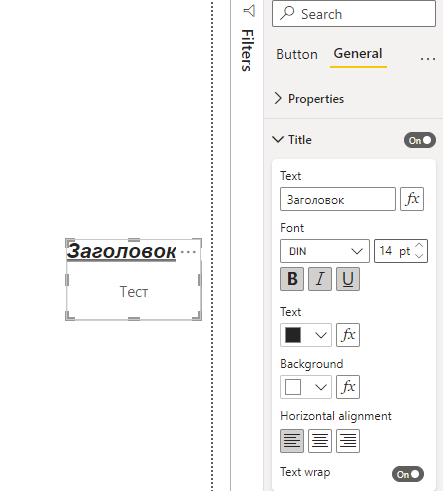The width and height of the screenshot is (443, 491).
Task: Open fx conditional formatting for title text
Action: pos(412,199)
